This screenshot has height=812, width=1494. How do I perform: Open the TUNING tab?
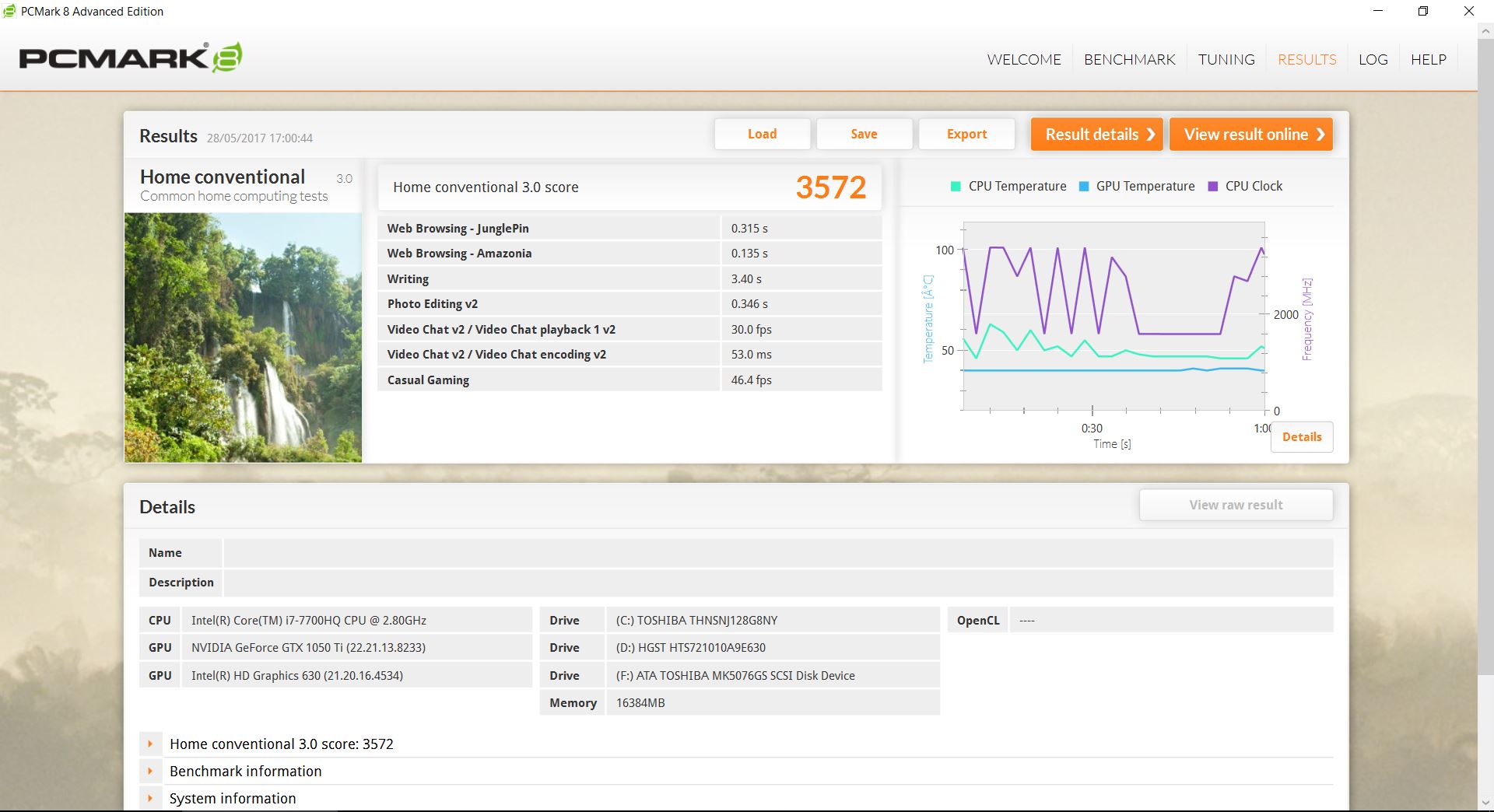(x=1226, y=59)
